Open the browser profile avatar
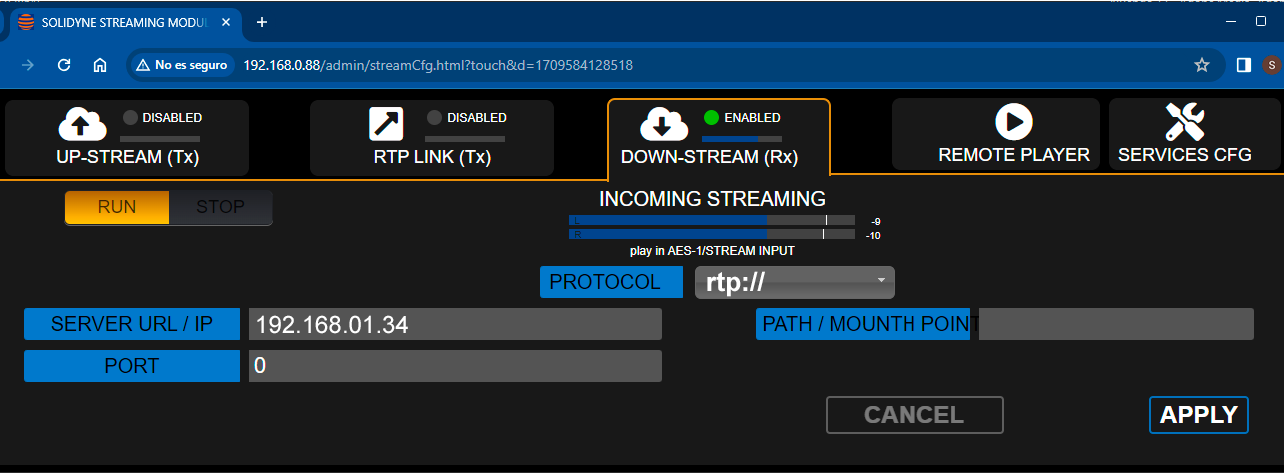The image size is (1284, 473). pyautogui.click(x=1271, y=65)
